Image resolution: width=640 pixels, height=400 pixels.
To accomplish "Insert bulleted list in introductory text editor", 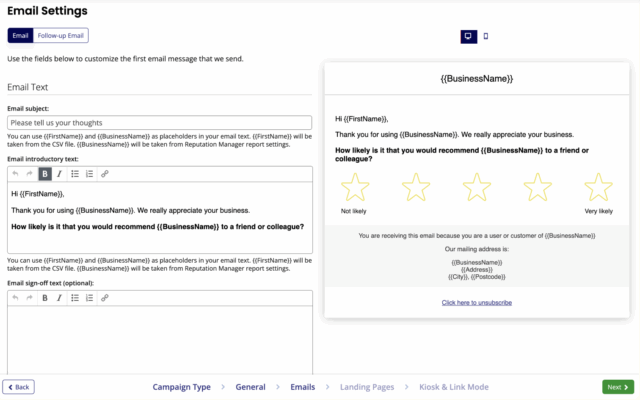I will tap(75, 174).
